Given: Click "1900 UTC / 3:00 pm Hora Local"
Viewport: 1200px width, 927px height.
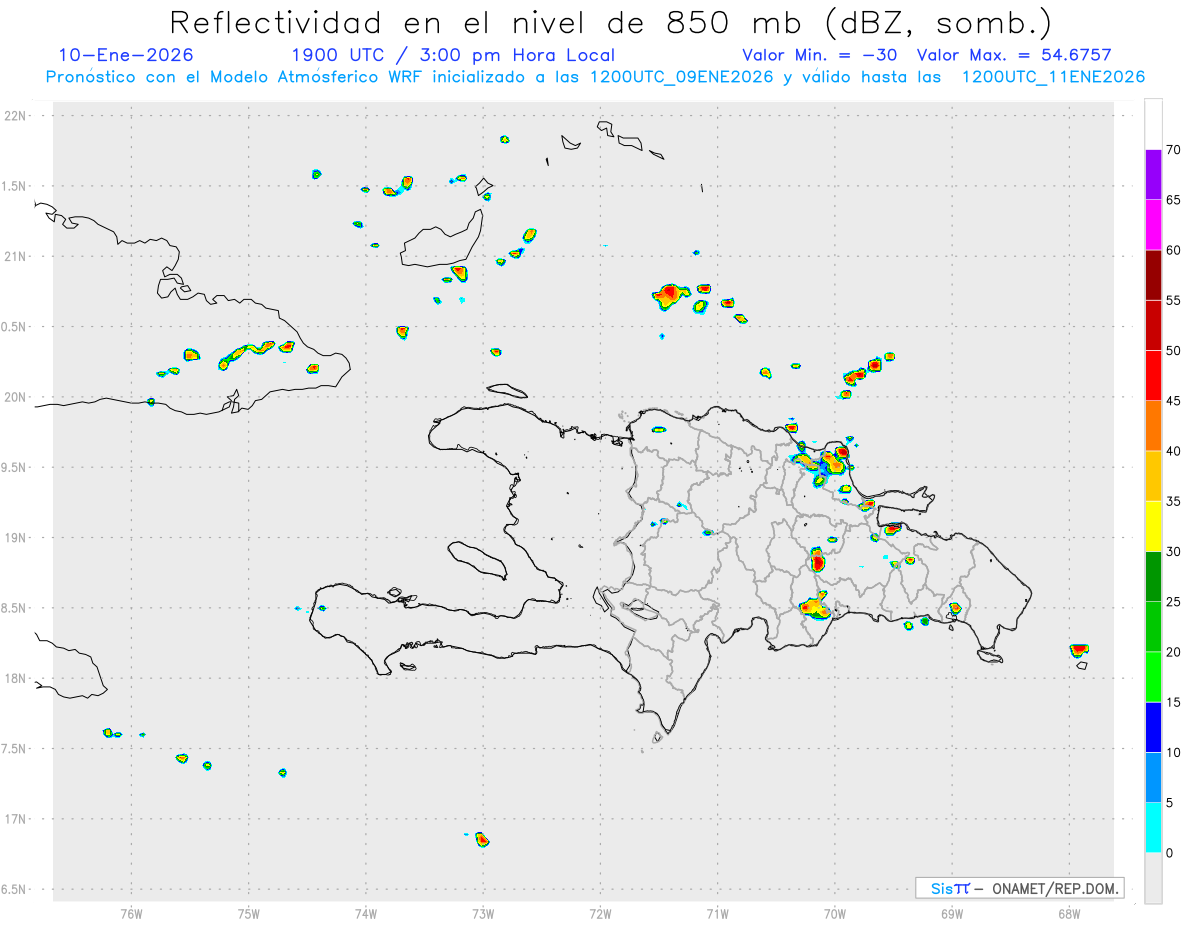Looking at the screenshot, I should (x=453, y=55).
